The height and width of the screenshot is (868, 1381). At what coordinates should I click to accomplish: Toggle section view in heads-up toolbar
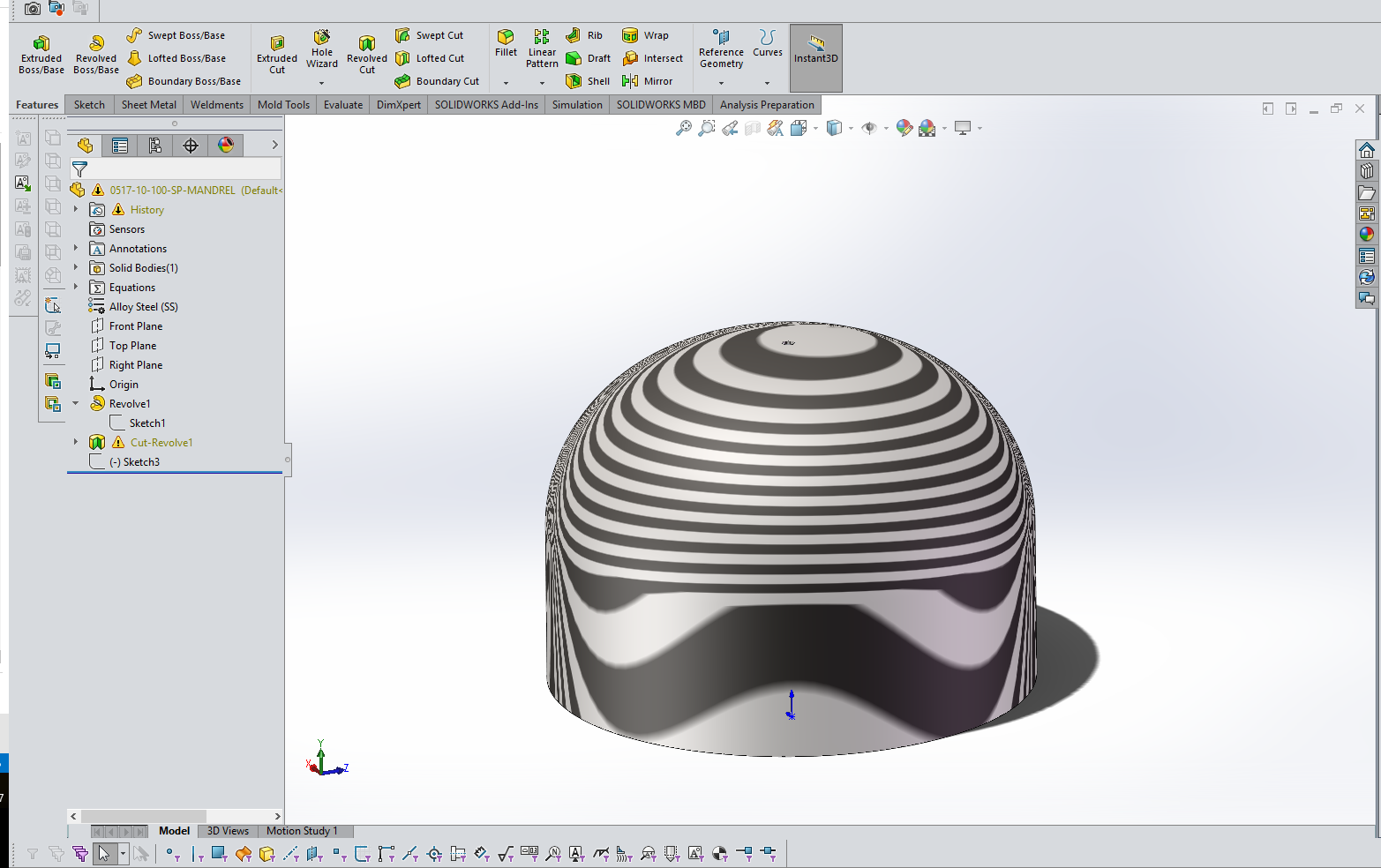[x=753, y=128]
